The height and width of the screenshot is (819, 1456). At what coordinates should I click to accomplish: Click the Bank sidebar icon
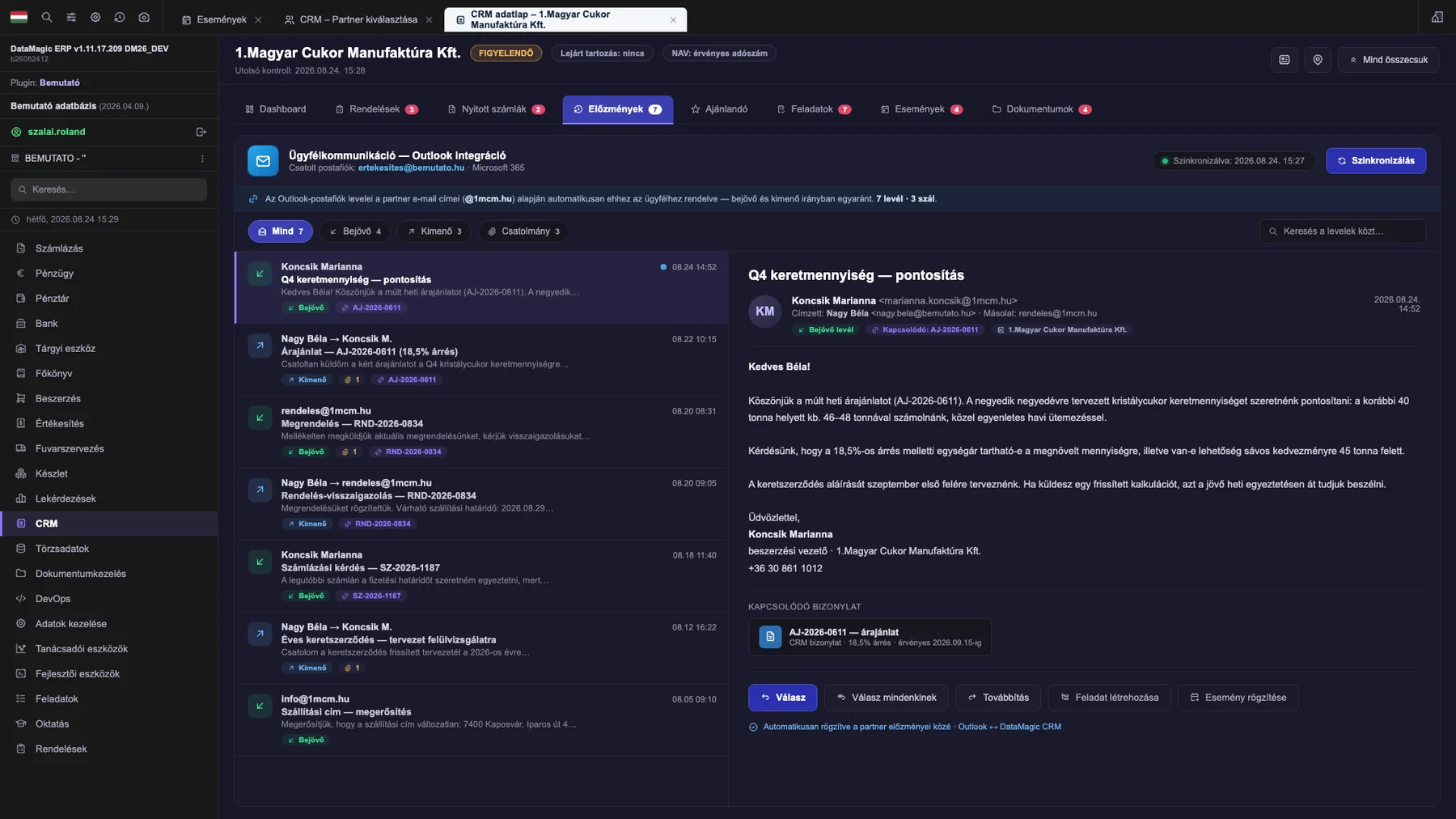pyautogui.click(x=21, y=324)
